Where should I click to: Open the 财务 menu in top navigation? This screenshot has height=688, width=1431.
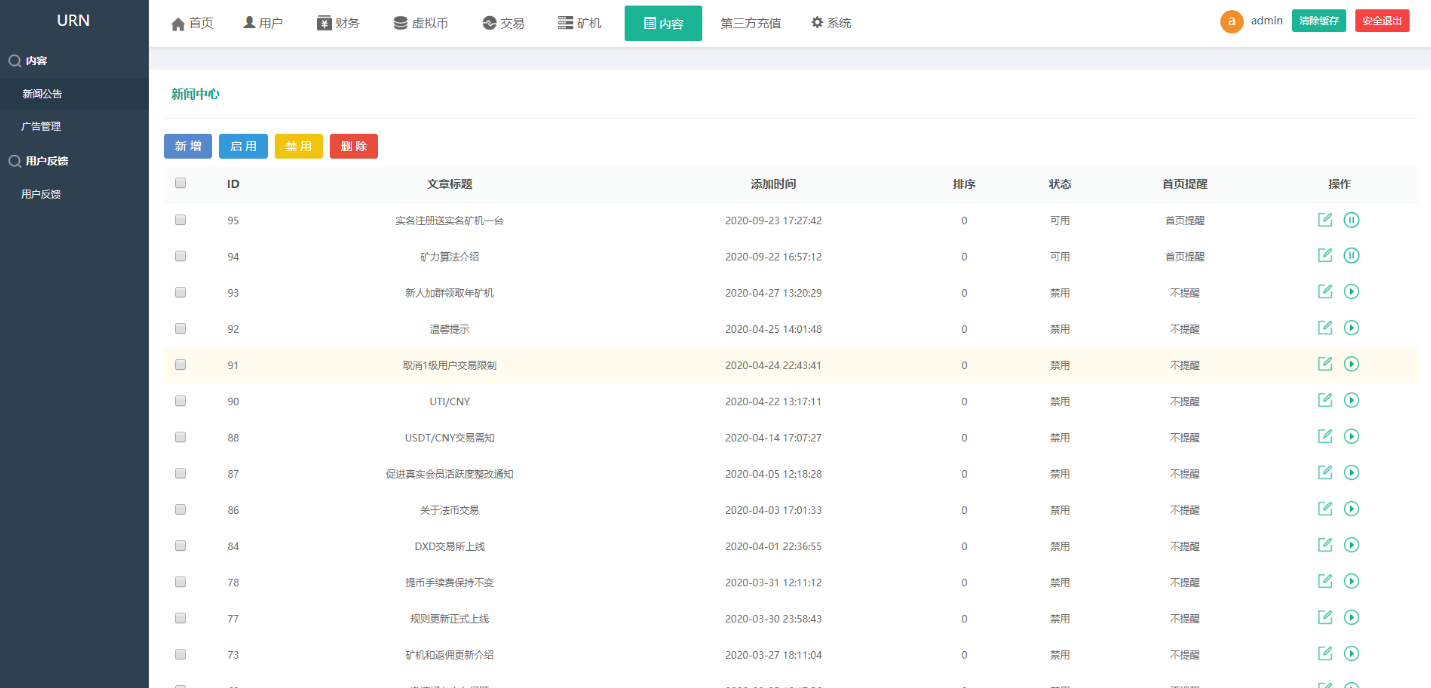tap(338, 23)
